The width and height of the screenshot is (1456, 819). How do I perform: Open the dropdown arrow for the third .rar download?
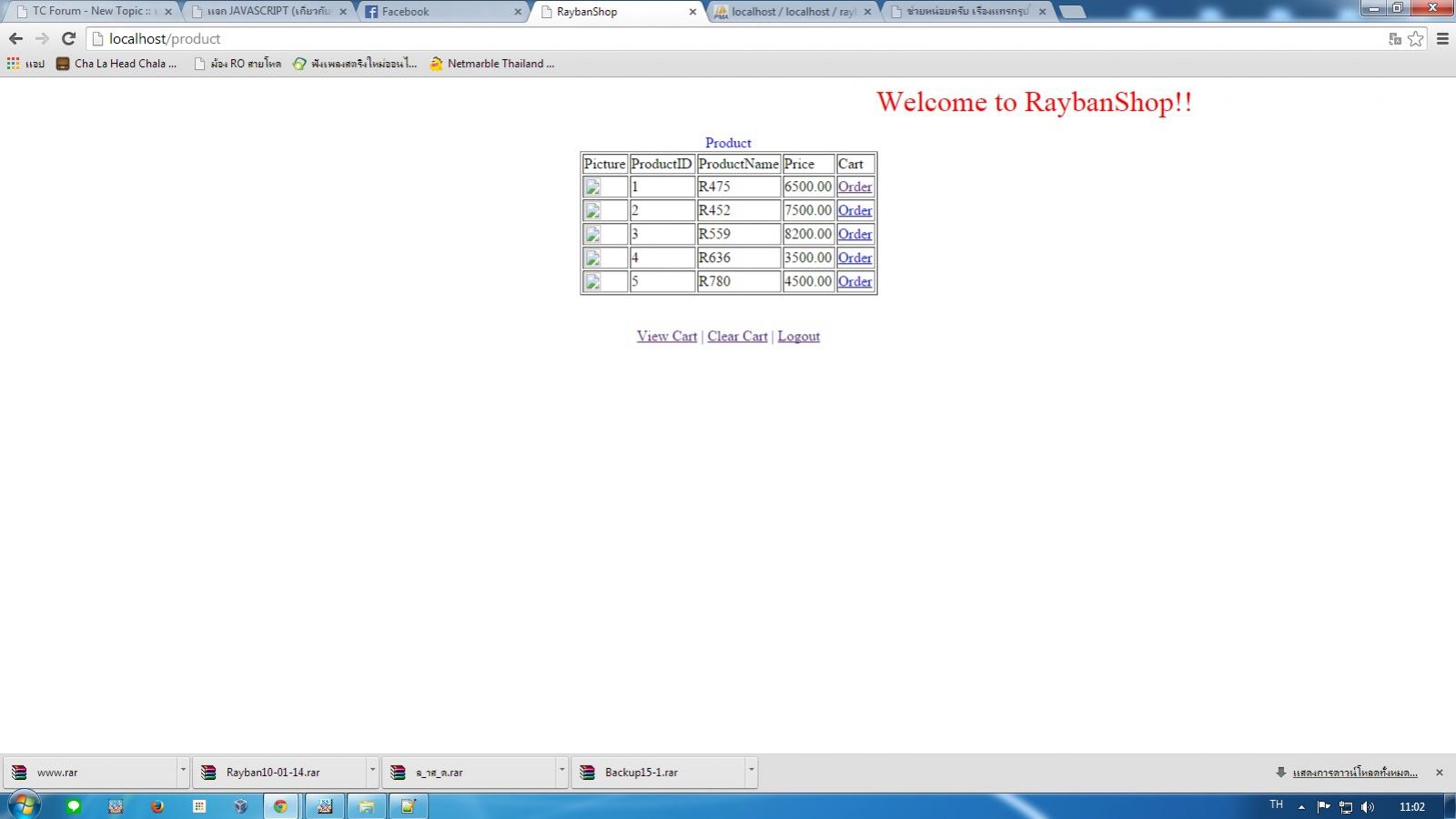coord(561,771)
